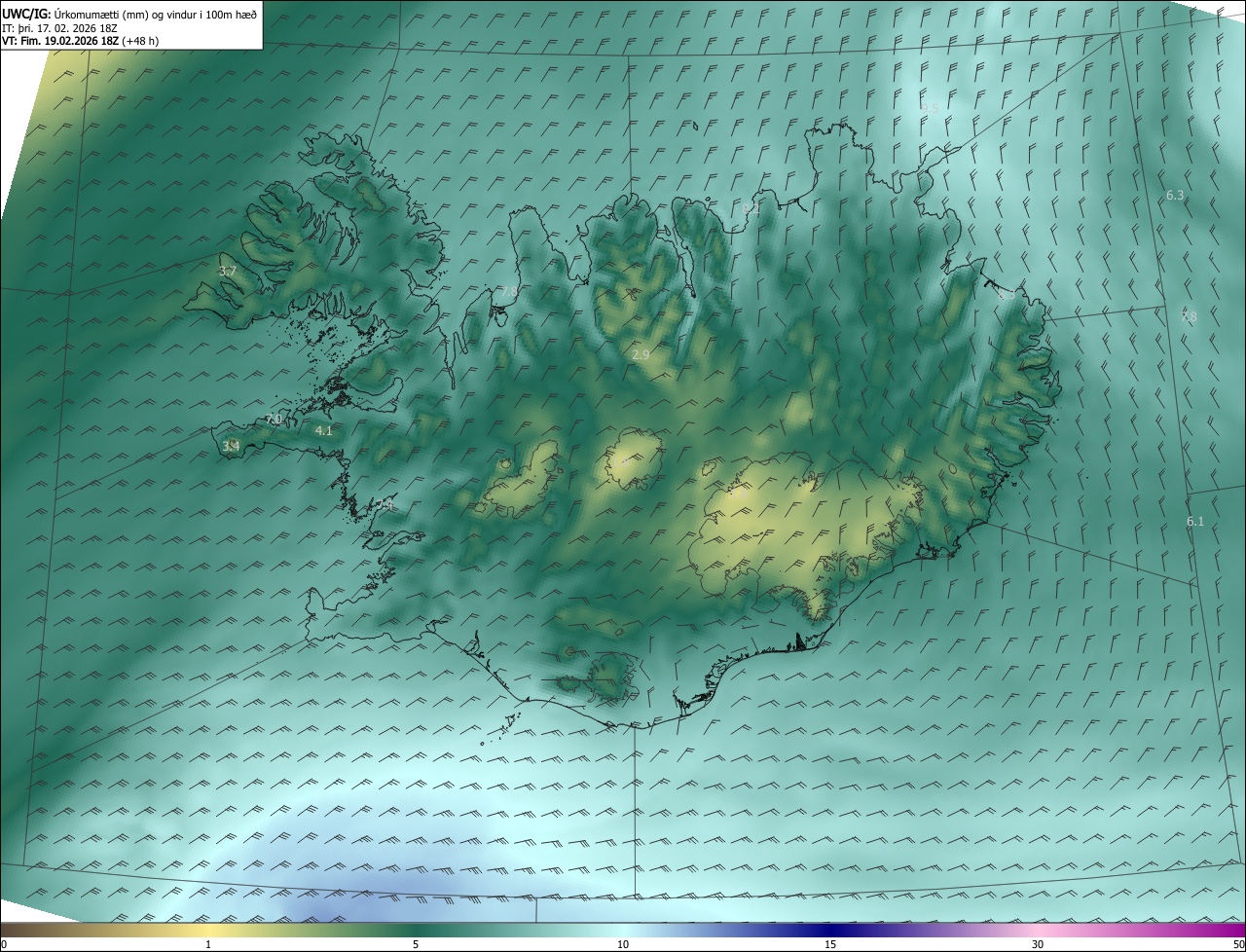1246x952 pixels.
Task: Click the initial time line 'IT: þri. 17. 02. 2026 18Z'
Action: coord(59,27)
